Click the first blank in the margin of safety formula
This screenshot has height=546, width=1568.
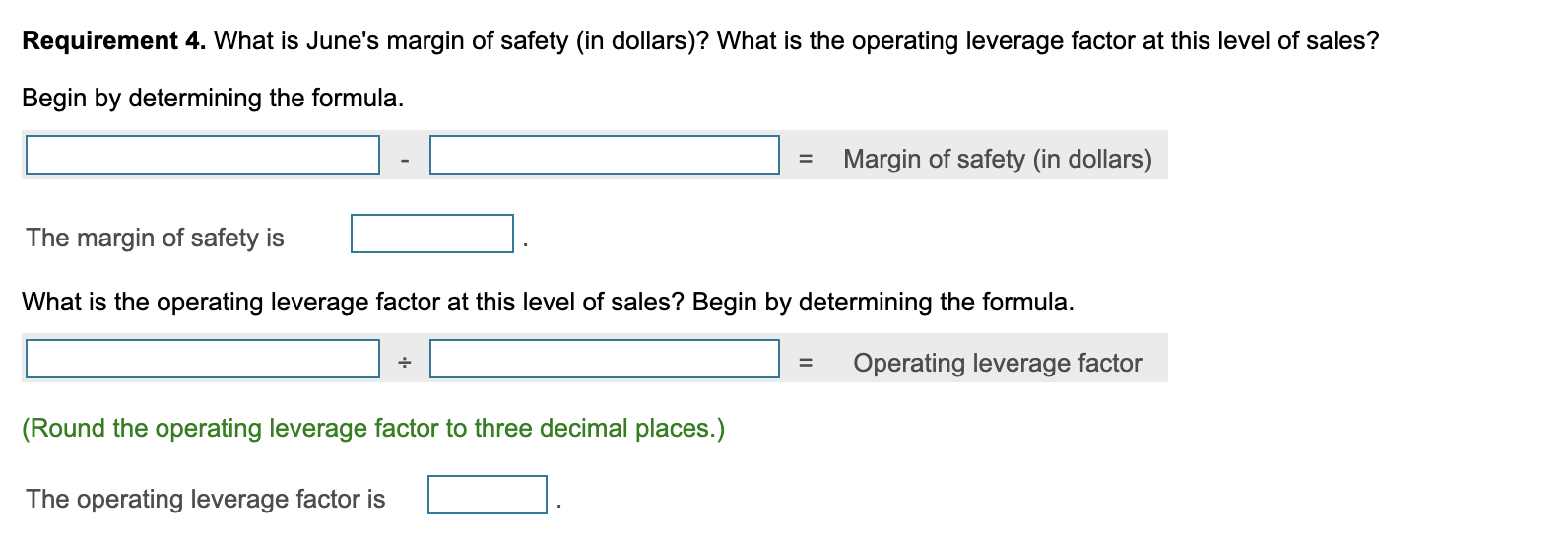coord(202,156)
